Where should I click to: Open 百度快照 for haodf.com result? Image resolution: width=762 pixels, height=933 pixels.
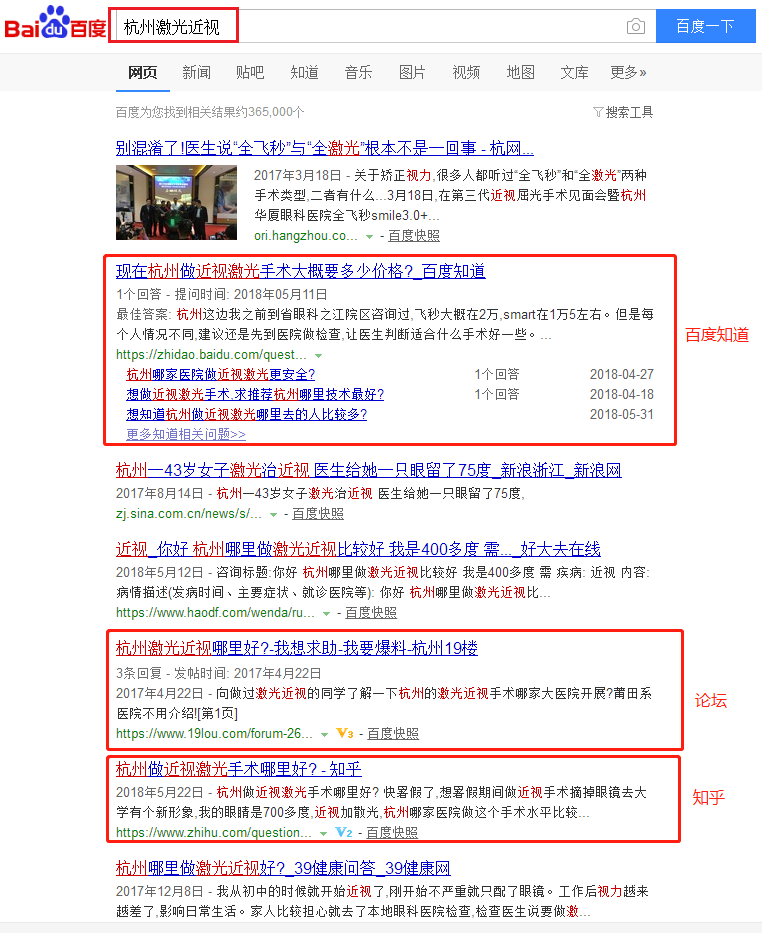[x=371, y=612]
